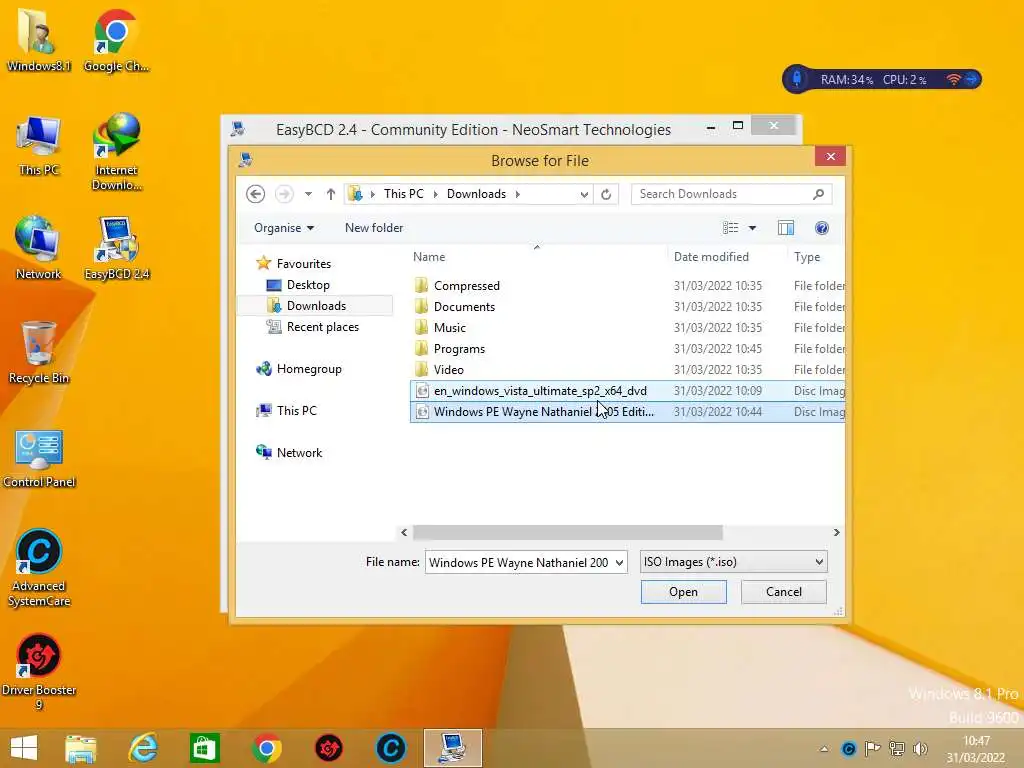Open Internet Download Manager desktop icon
Viewport: 1024px width, 768px height.
(116, 152)
